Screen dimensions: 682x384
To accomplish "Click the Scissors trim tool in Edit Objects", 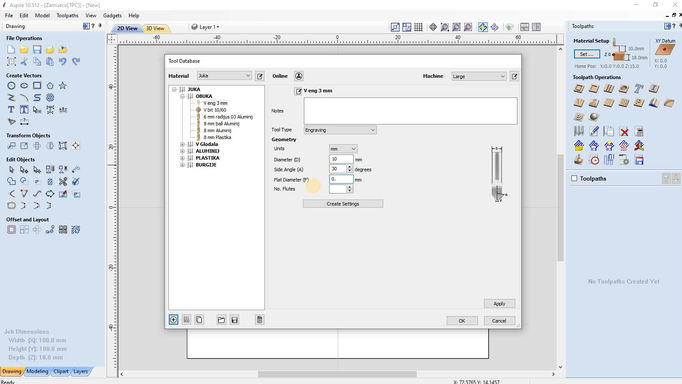I will [63, 181].
